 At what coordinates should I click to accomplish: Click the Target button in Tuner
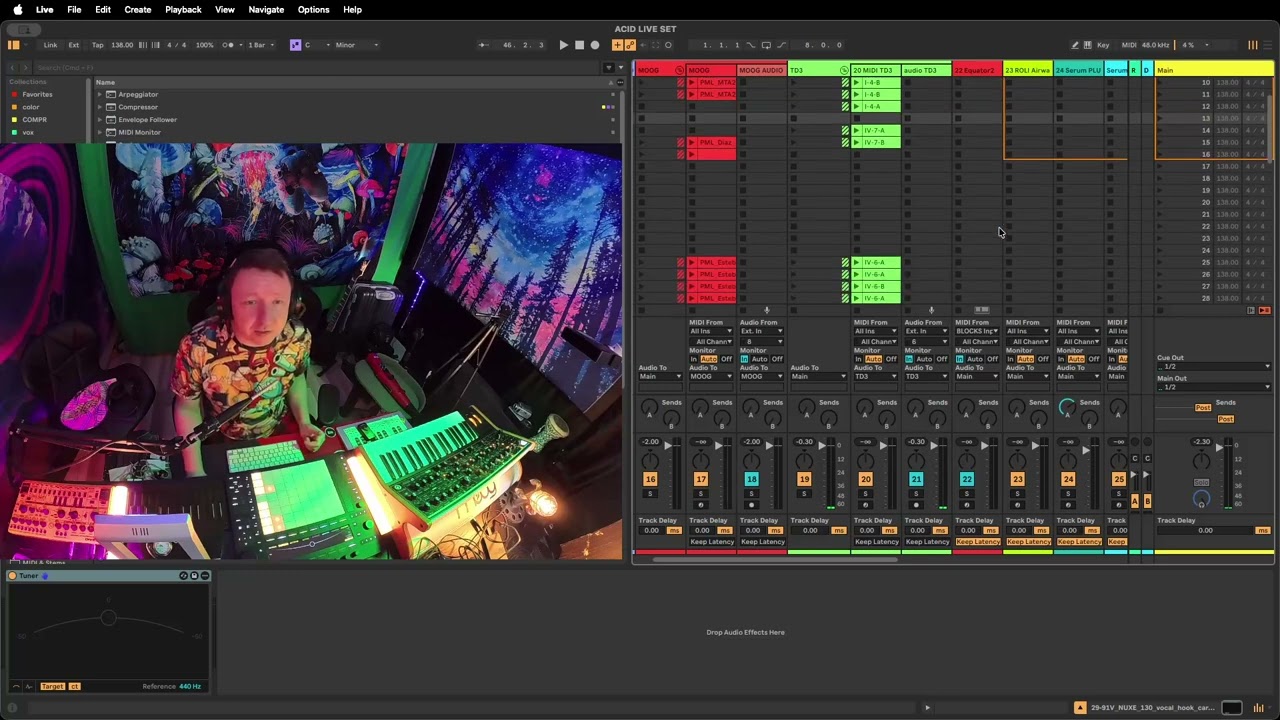52,686
